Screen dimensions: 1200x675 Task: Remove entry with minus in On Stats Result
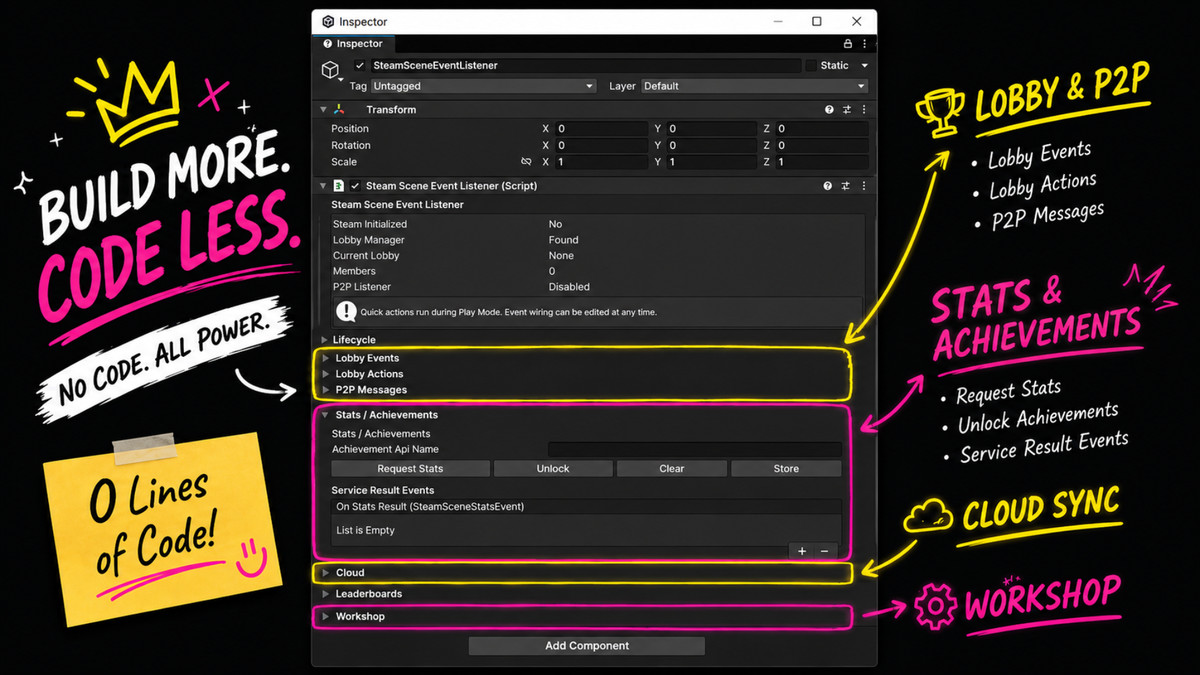coord(825,551)
